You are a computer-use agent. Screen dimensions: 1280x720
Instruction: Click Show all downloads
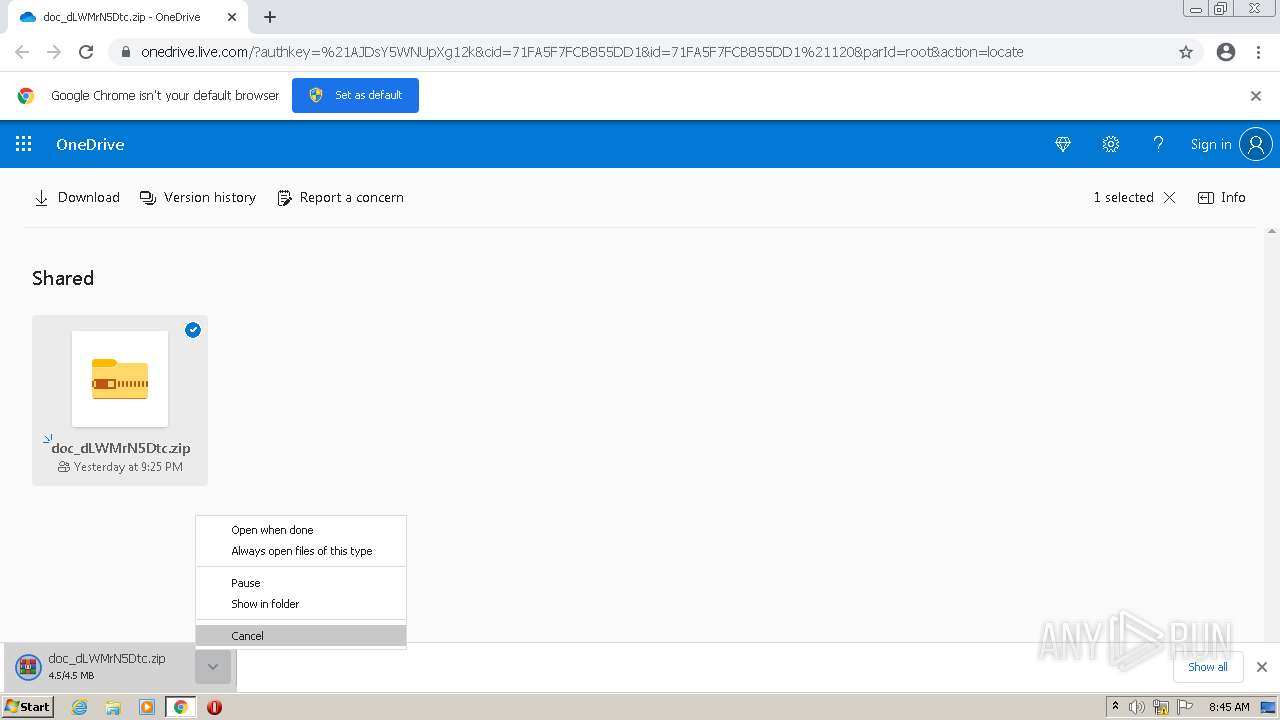pyautogui.click(x=1208, y=667)
